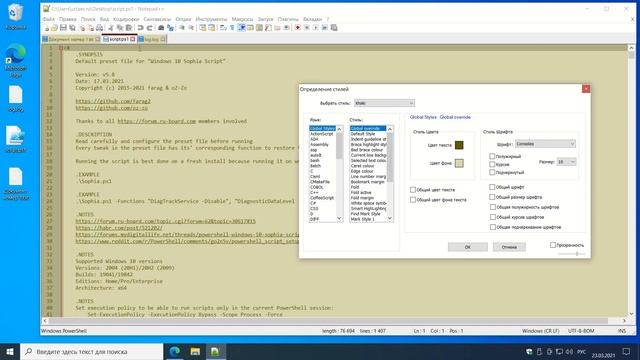Image resolution: width=640 pixels, height=360 pixels.
Task: Click the Отмена button
Action: coord(509,247)
